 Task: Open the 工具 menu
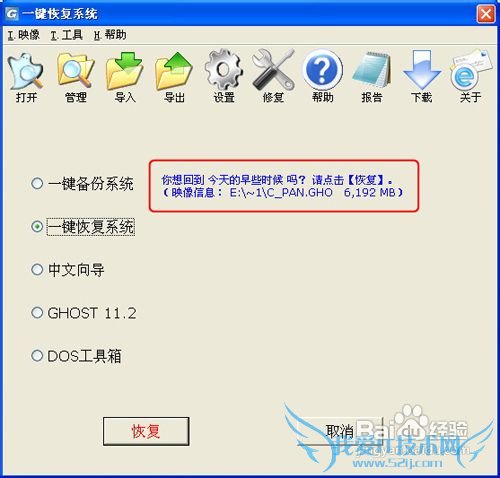point(66,35)
